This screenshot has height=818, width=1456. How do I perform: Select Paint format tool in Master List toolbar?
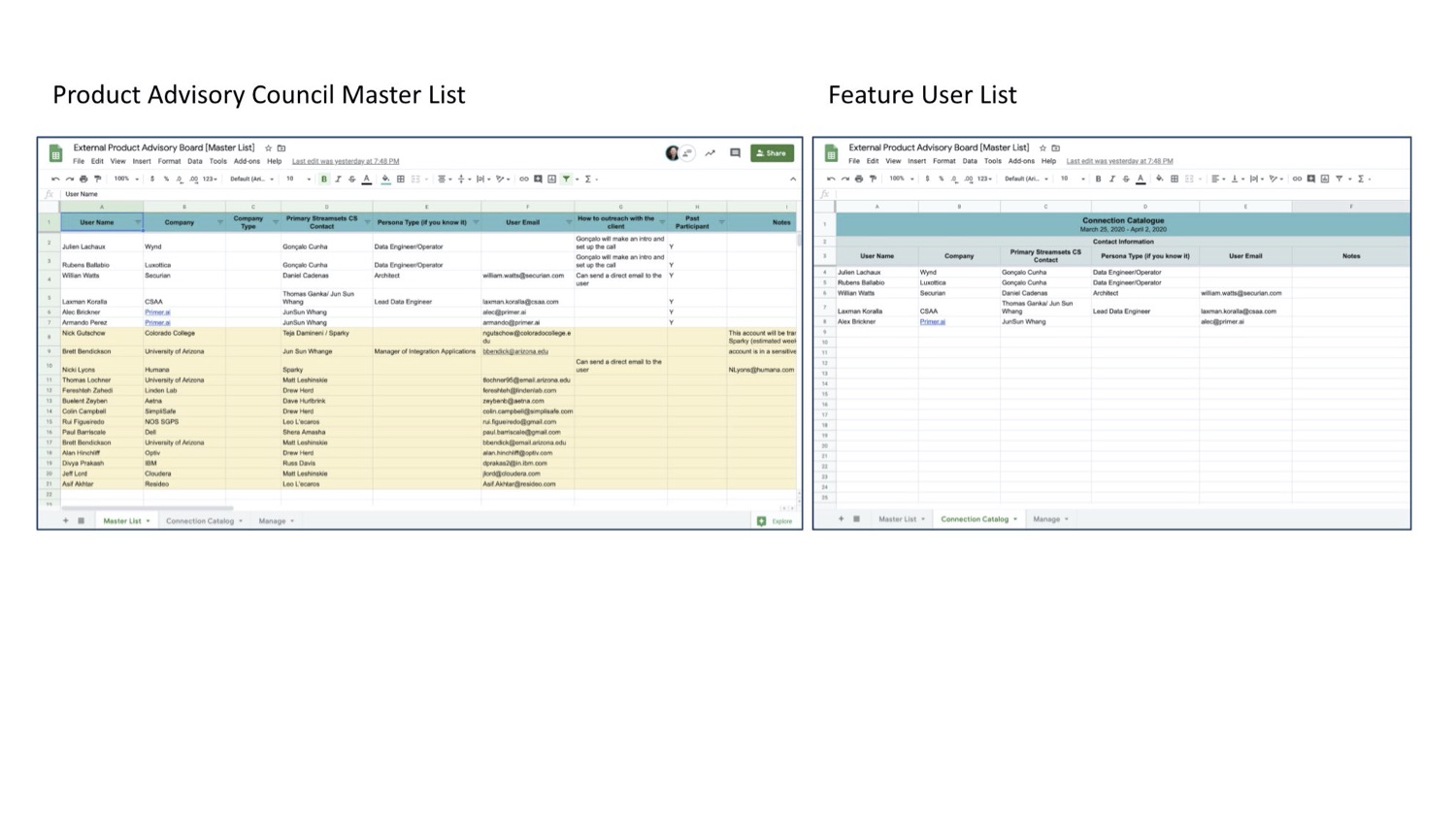coord(97,179)
